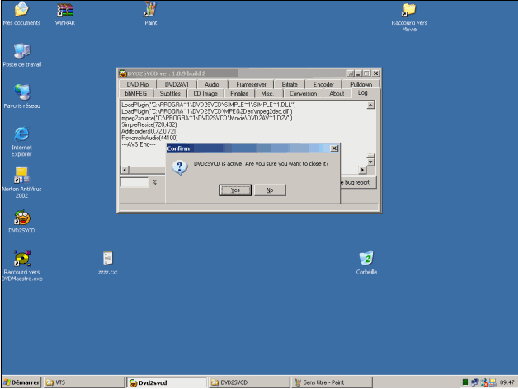The height and width of the screenshot is (389, 518).
Task: Click the DVD2SVCD title bar app icon
Action: tap(123, 73)
